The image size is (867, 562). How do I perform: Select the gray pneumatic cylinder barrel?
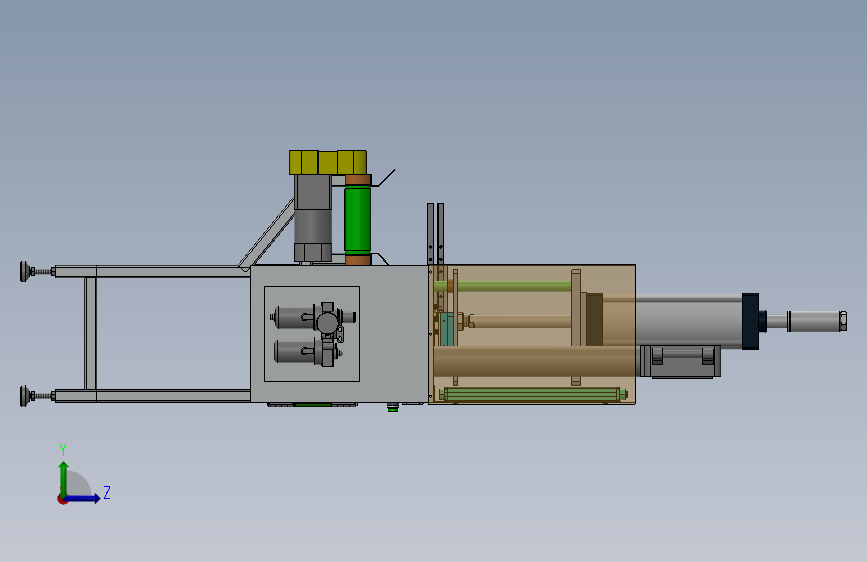(689, 321)
